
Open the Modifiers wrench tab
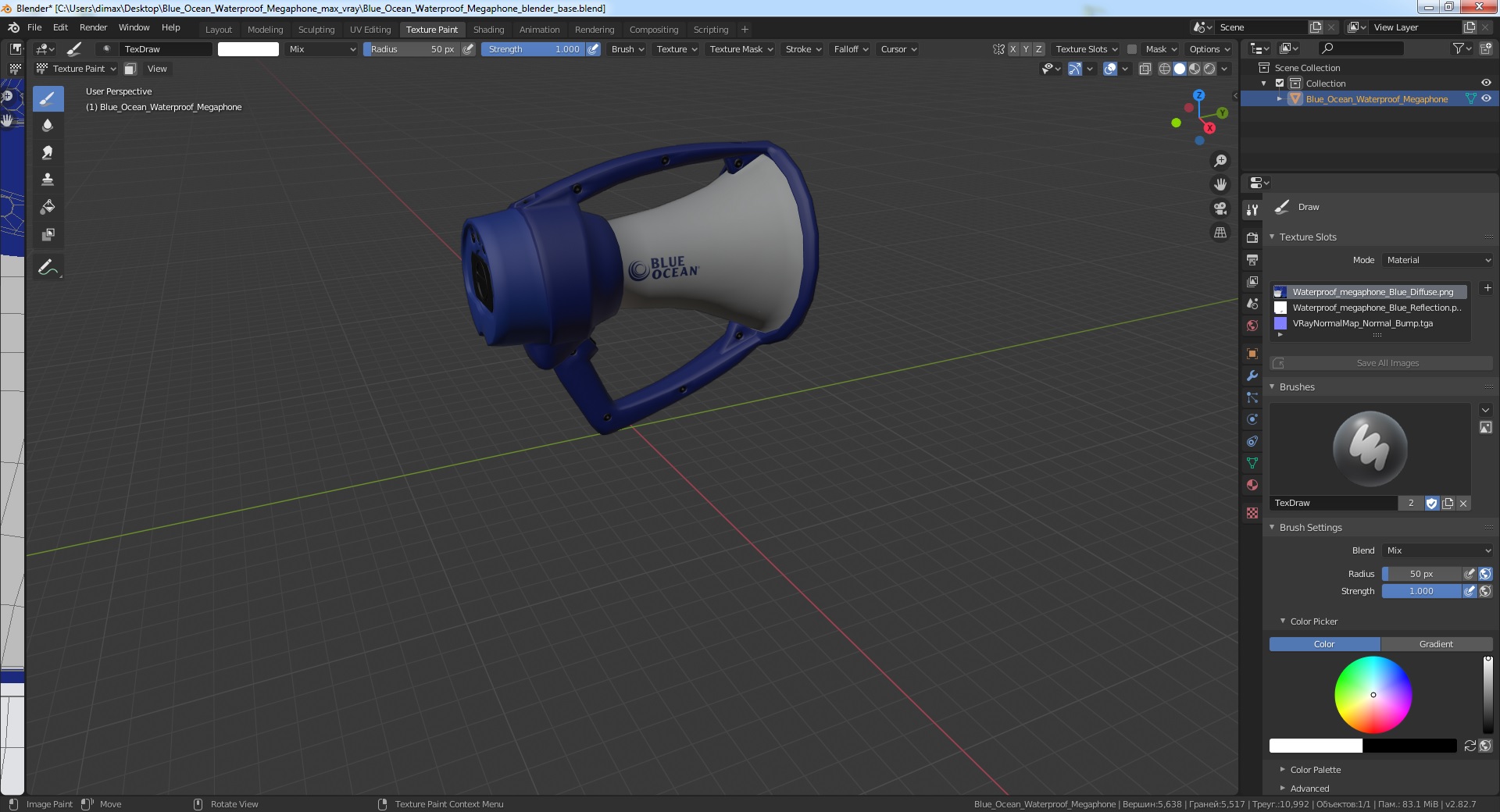pos(1252,376)
